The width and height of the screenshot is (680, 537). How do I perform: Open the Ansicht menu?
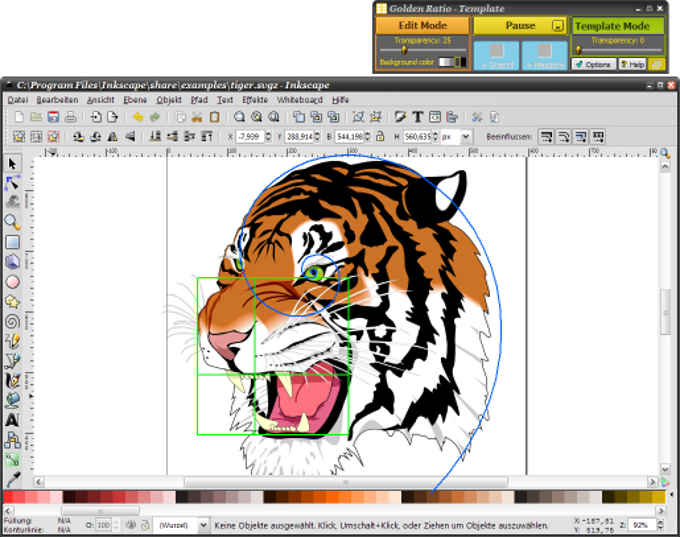tap(101, 100)
